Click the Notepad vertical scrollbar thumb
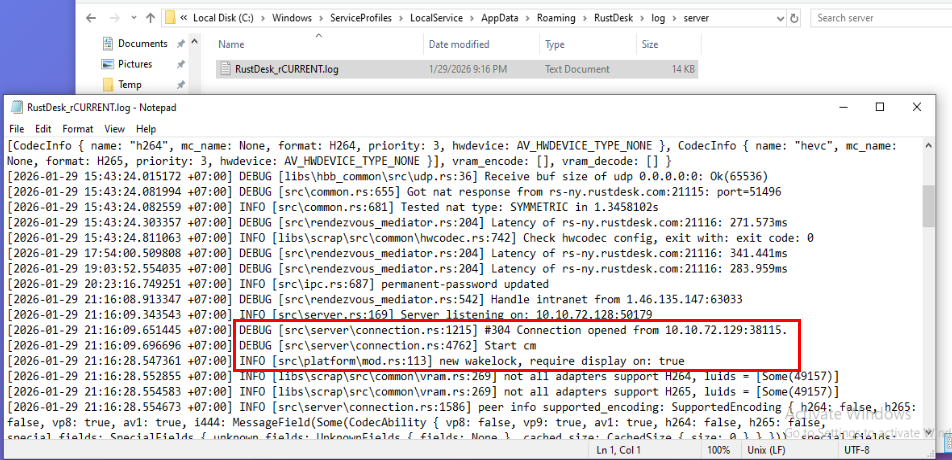952x460 pixels. click(928, 206)
